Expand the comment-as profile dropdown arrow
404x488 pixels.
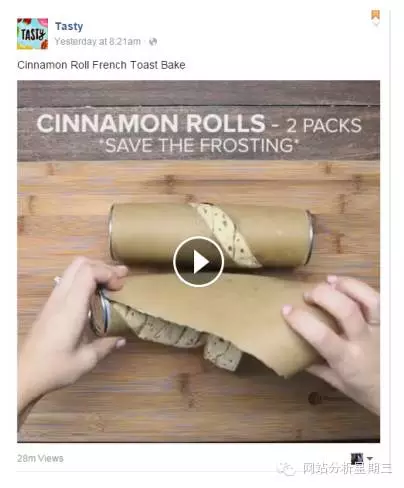(x=369, y=459)
